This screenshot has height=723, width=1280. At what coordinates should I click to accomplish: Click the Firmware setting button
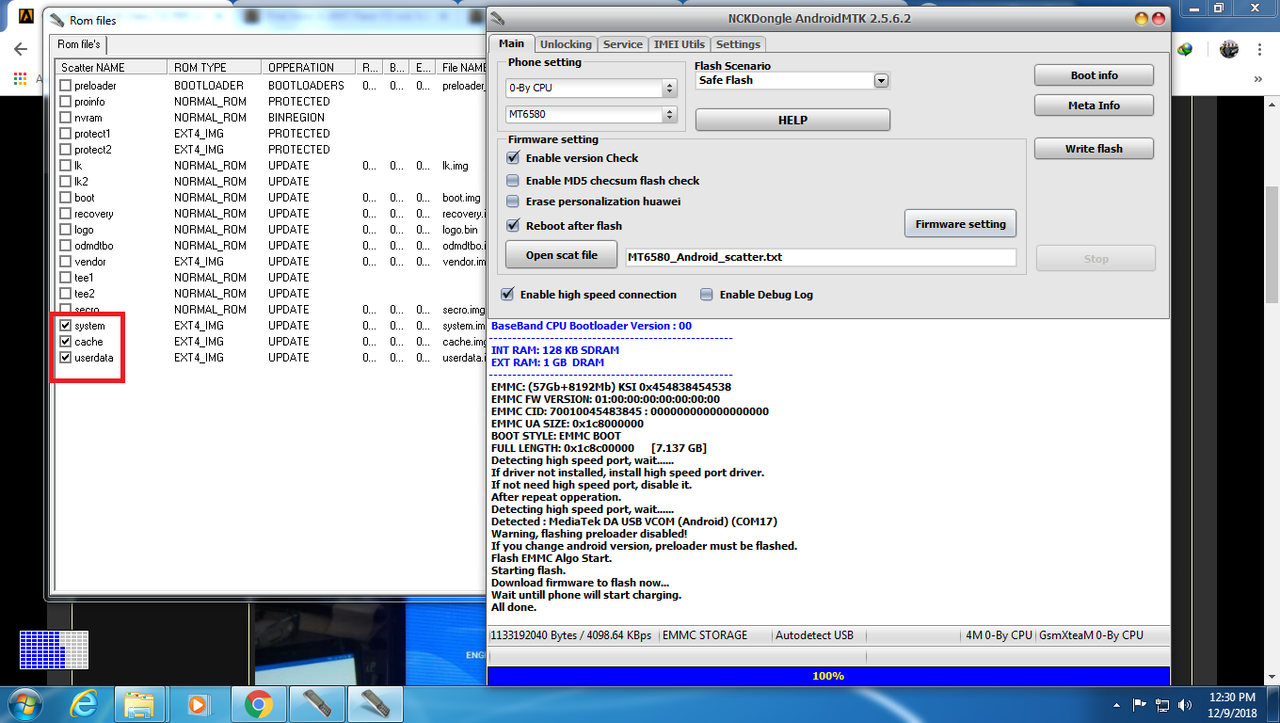[x=960, y=224]
